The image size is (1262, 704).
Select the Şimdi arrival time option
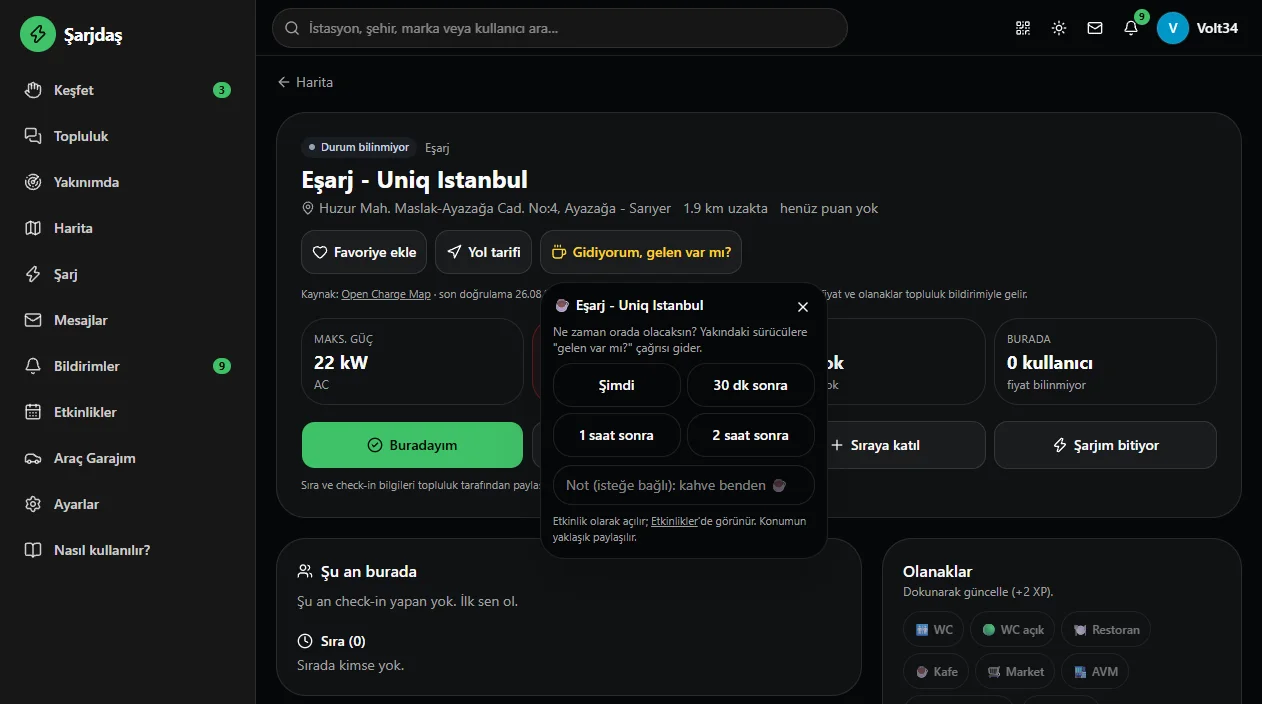pos(616,385)
